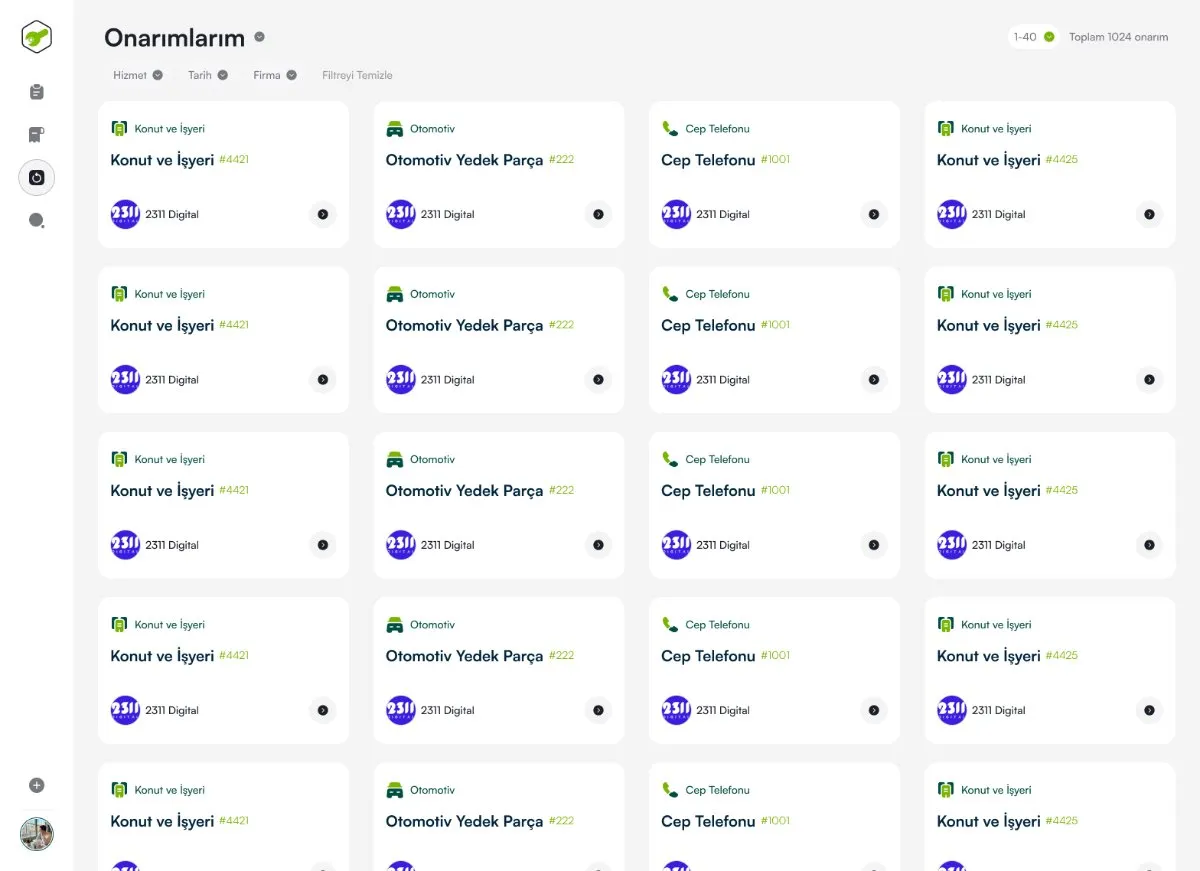Click the arrow button on second-row #4421 card
This screenshot has width=1200, height=871.
point(323,380)
